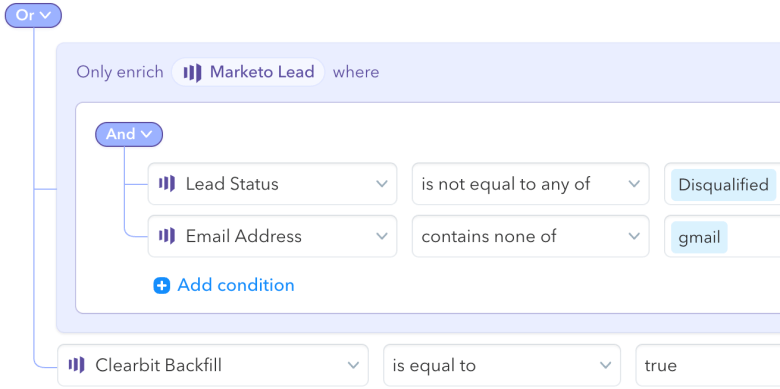Click the 'true' value field
780x389 pixels.
[x=707, y=365]
